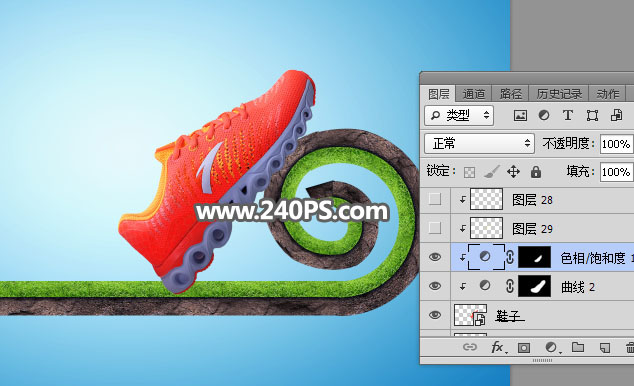The width and height of the screenshot is (634, 386).
Task: Click the 填充 value field
Action: [616, 172]
